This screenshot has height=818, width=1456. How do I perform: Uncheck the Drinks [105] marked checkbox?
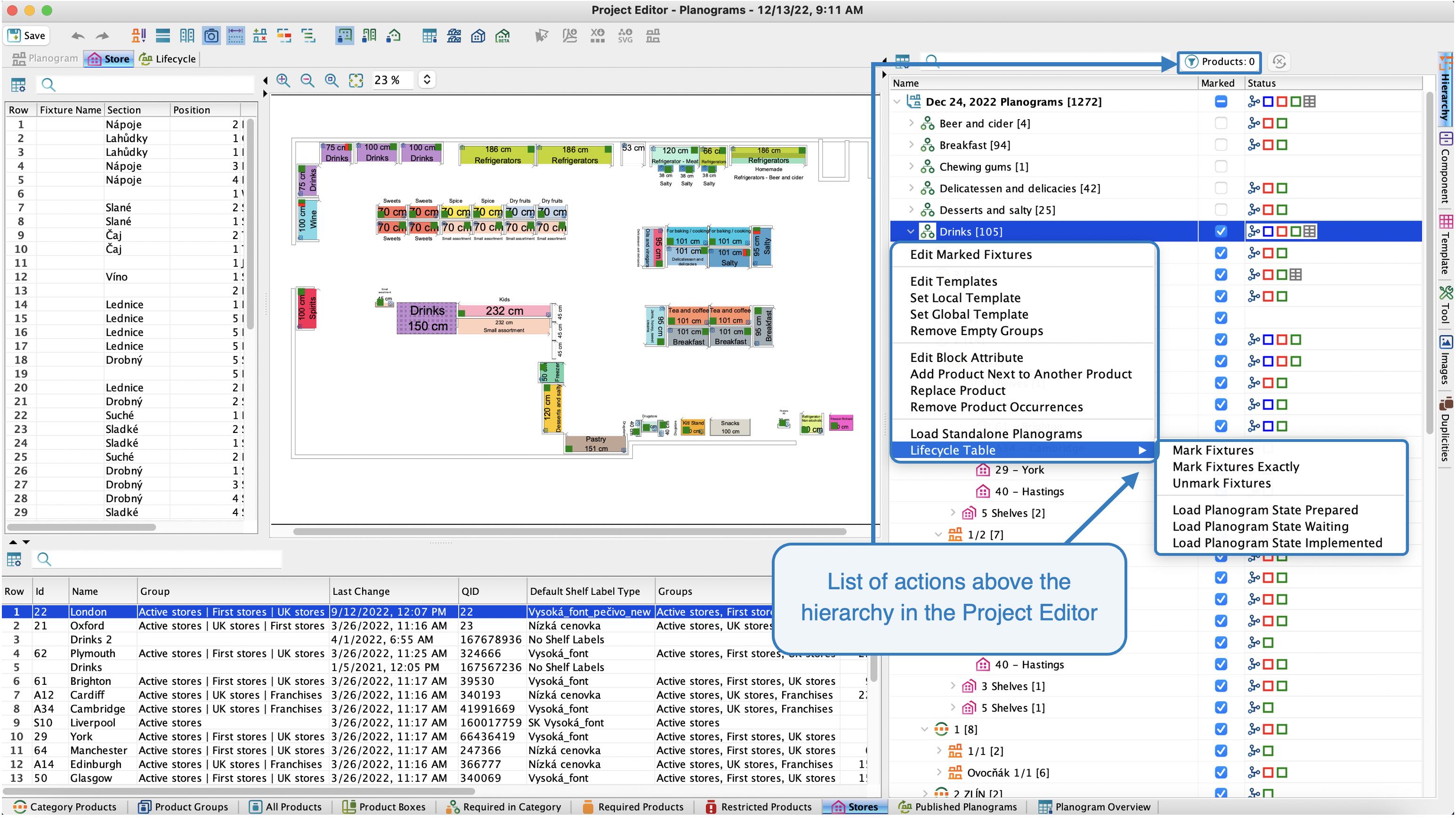pyautogui.click(x=1221, y=232)
